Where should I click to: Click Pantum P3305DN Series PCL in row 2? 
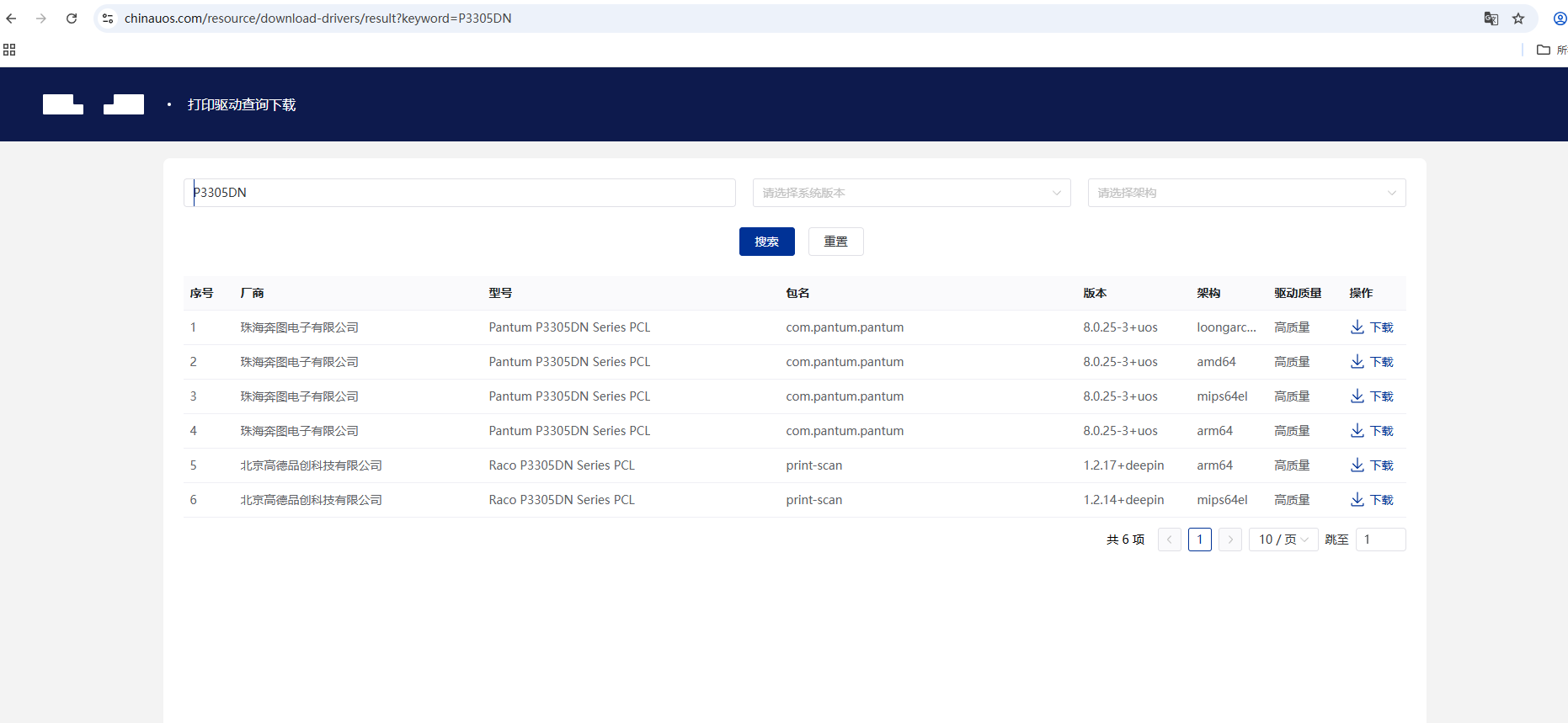pos(570,362)
